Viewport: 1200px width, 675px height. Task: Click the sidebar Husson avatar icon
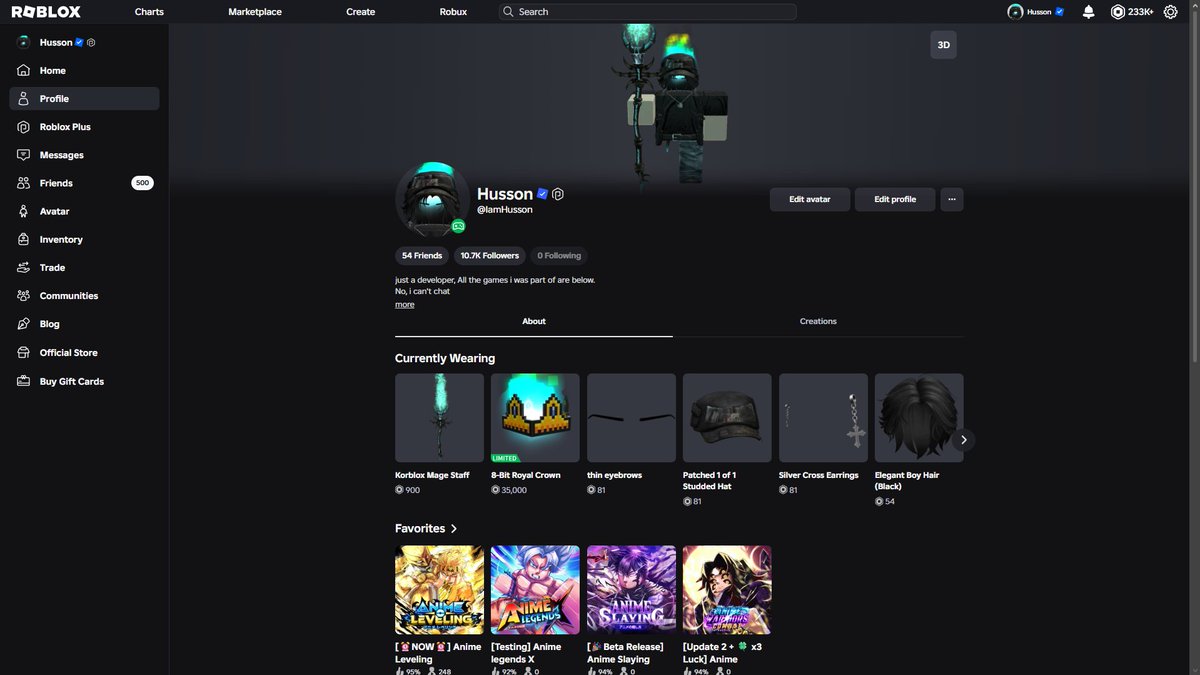pos(23,42)
